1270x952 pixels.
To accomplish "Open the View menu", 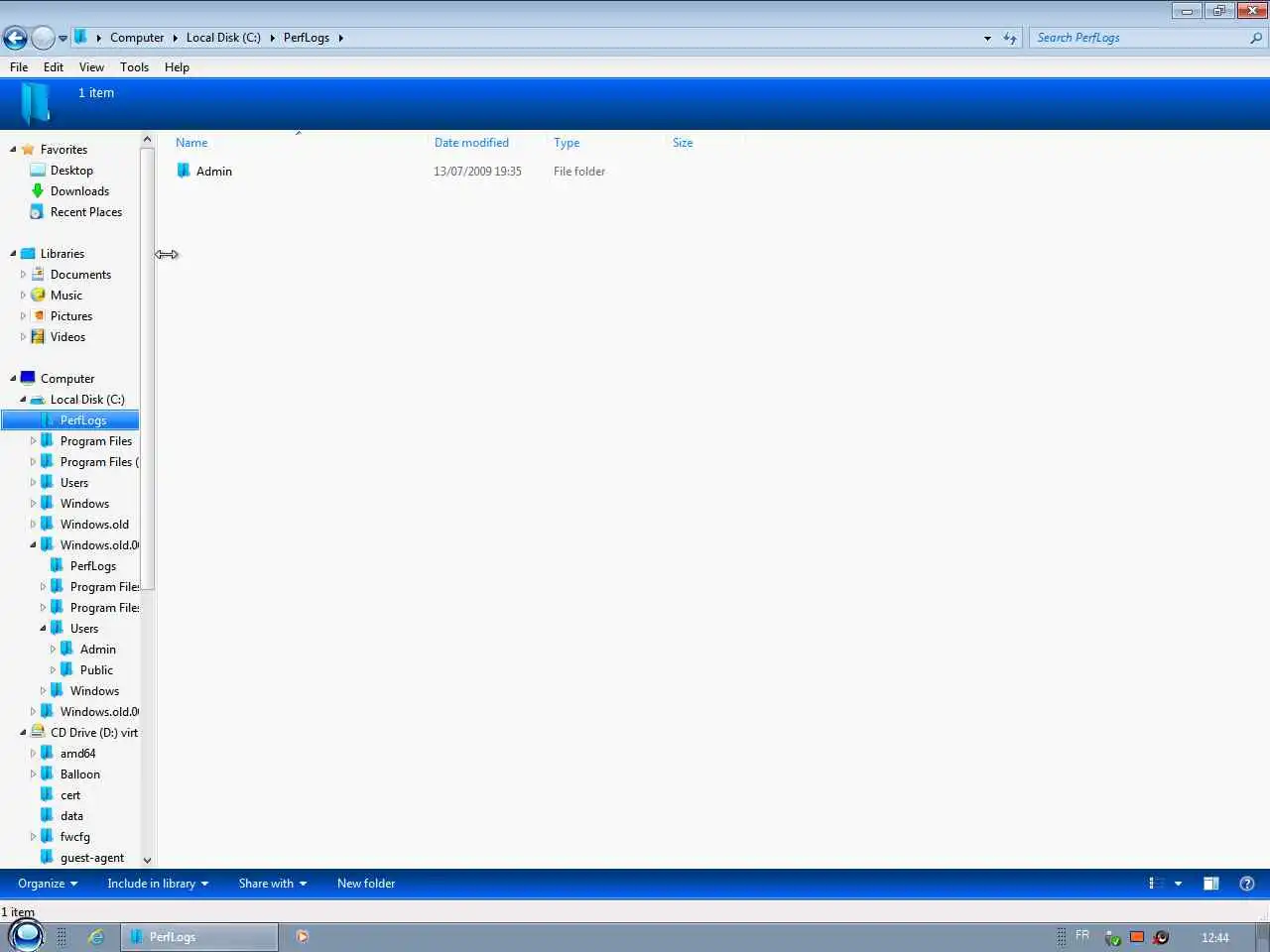I will pyautogui.click(x=91, y=67).
